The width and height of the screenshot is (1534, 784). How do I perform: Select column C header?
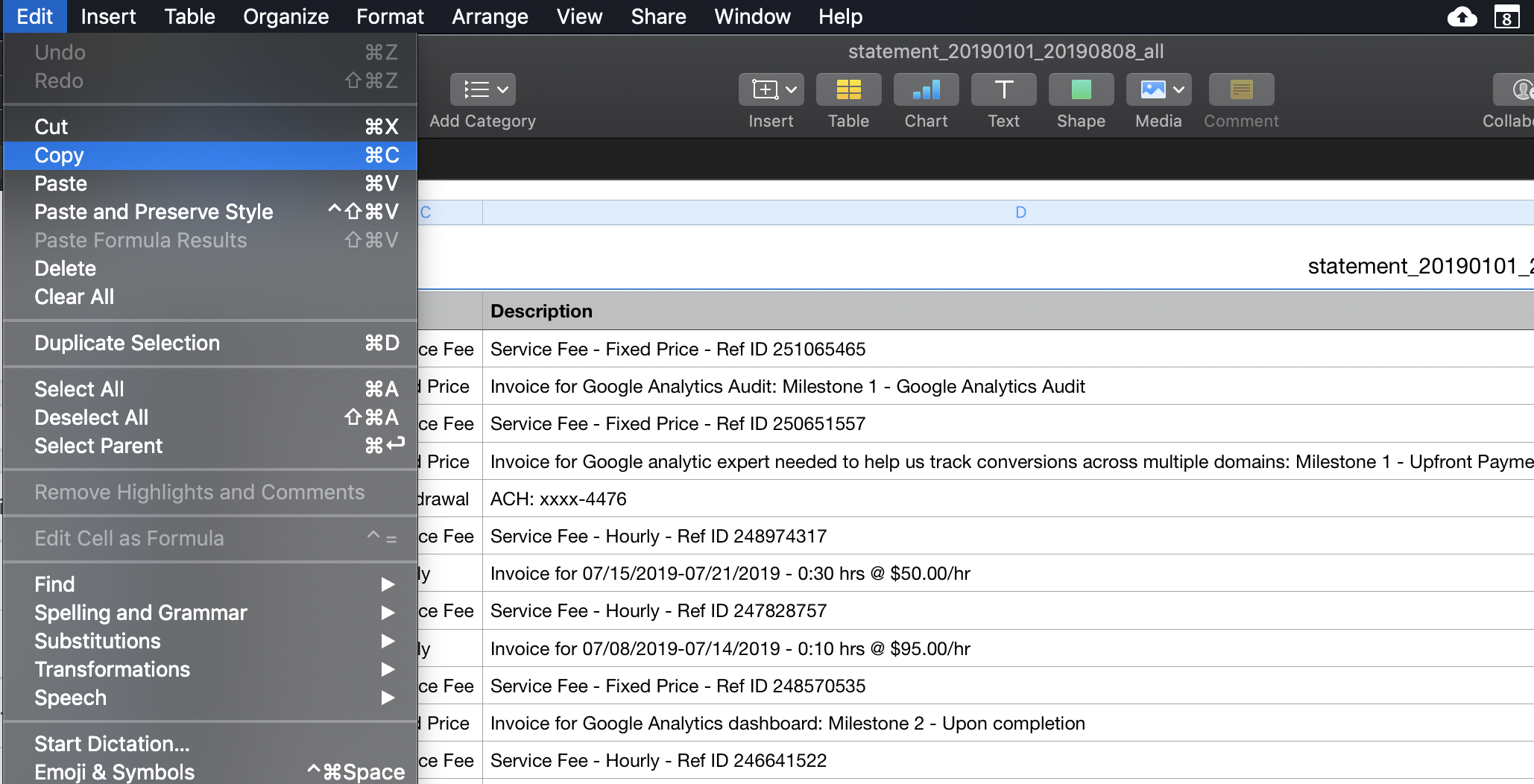[x=449, y=212]
